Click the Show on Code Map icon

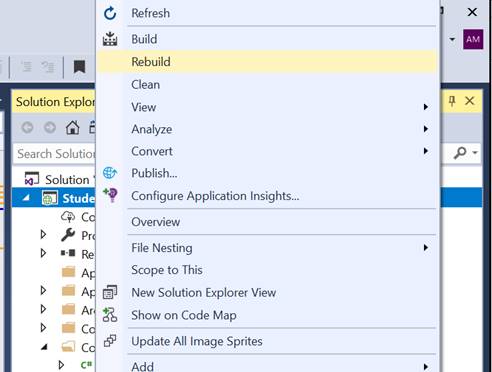point(110,315)
